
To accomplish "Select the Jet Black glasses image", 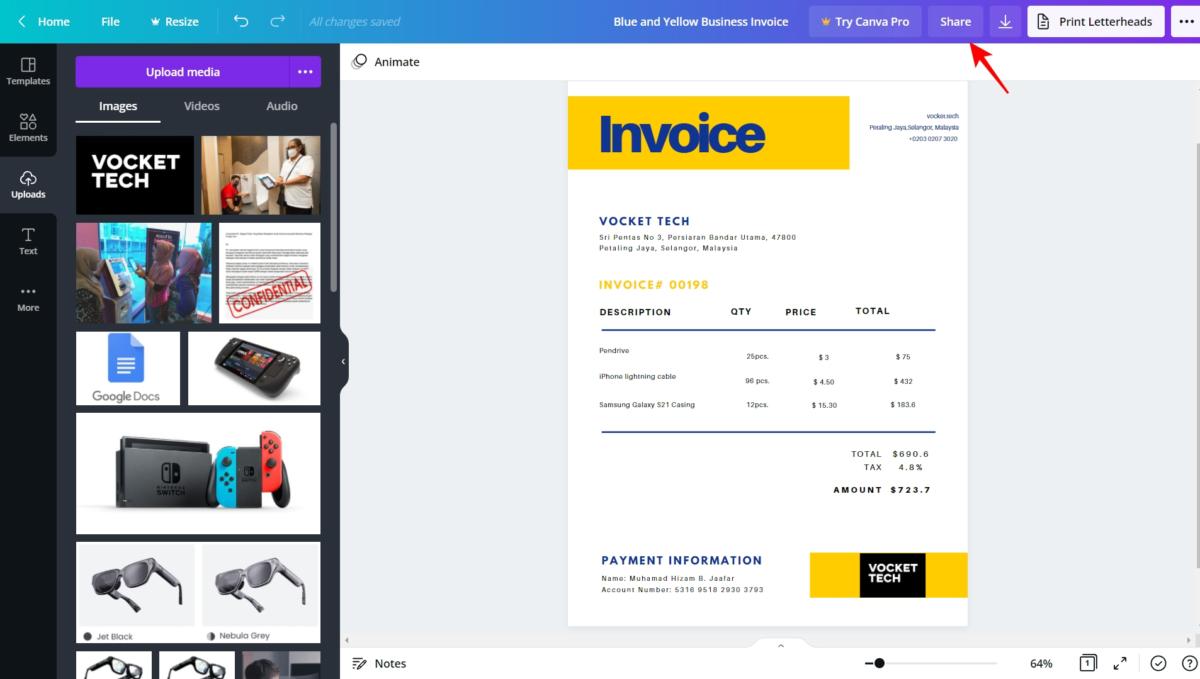I will point(135,592).
